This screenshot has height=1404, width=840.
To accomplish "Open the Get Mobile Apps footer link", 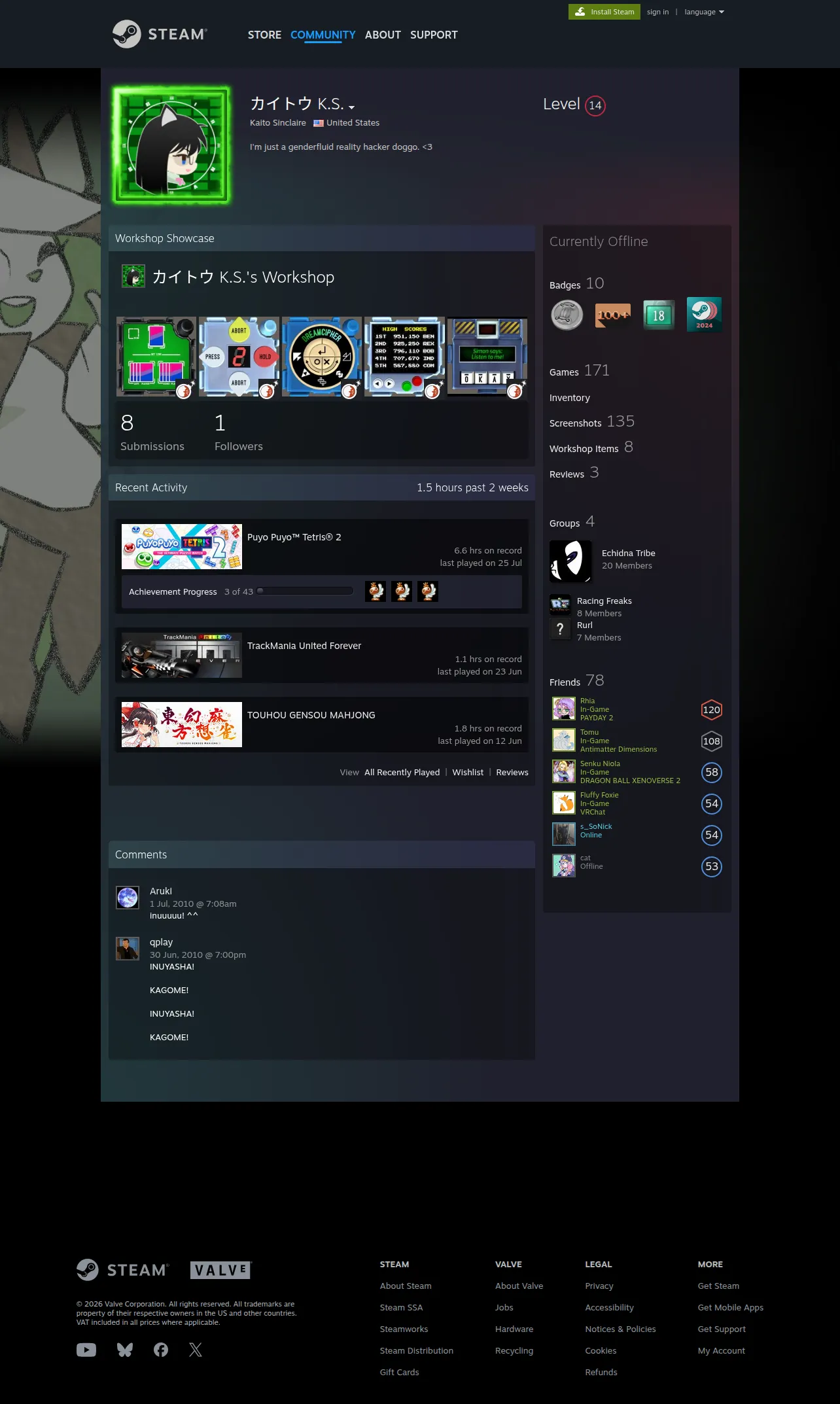I will (731, 1307).
